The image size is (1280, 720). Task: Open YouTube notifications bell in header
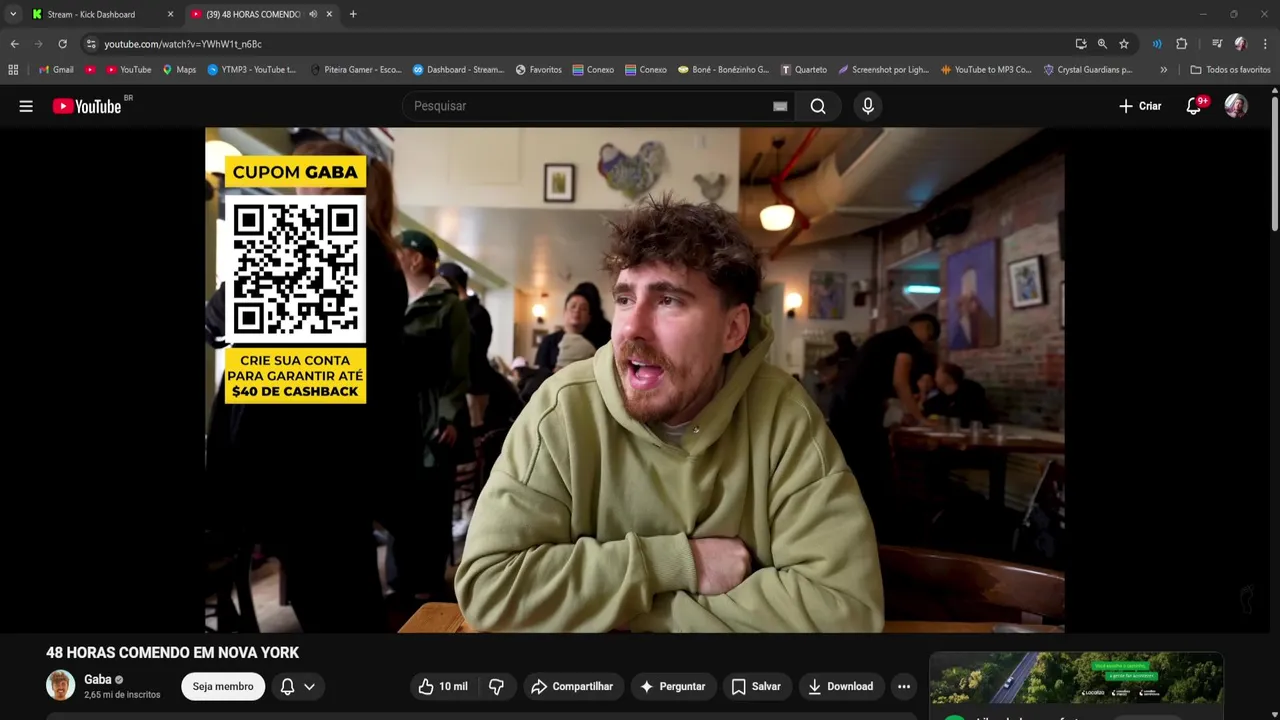pyautogui.click(x=1194, y=106)
